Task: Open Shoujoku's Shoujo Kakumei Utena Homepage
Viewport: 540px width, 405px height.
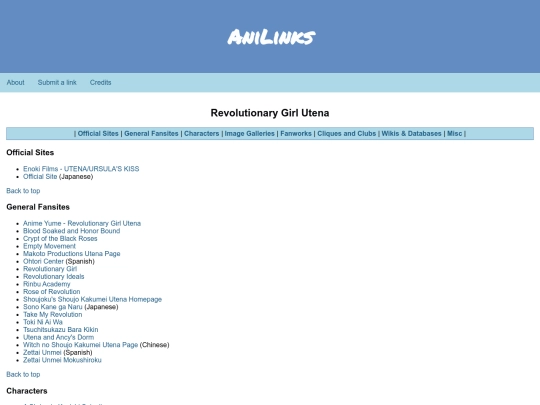Action: tap(92, 299)
